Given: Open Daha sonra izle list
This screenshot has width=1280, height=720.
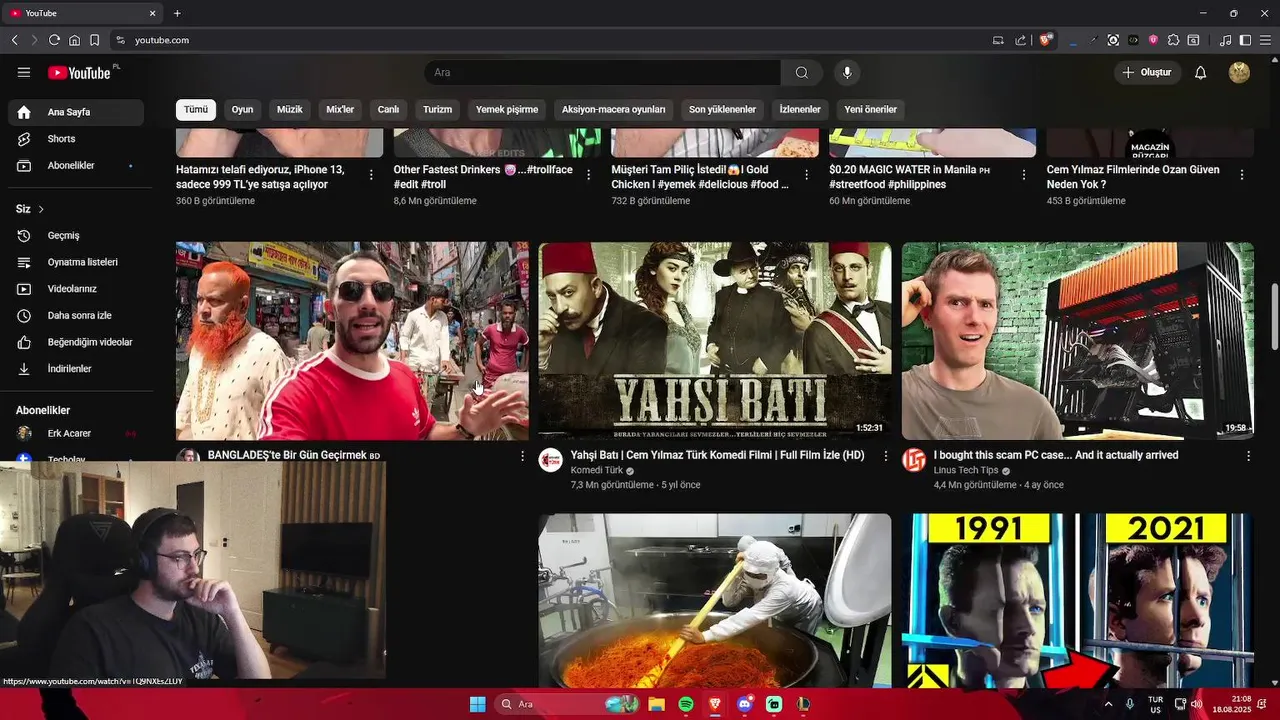Looking at the screenshot, I should pos(76,315).
